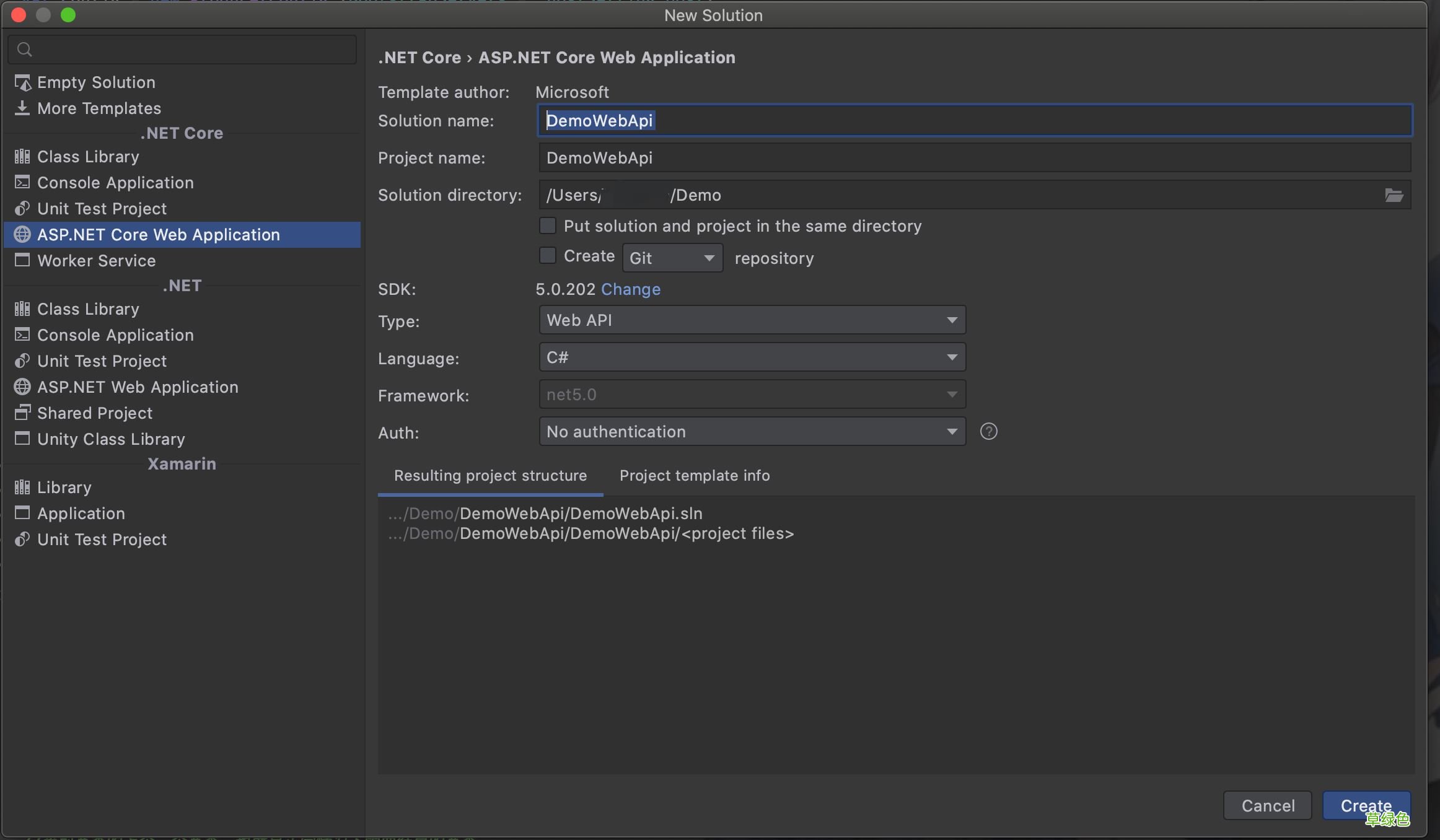Click the Create button
Viewport: 1440px width, 840px height.
click(x=1366, y=805)
